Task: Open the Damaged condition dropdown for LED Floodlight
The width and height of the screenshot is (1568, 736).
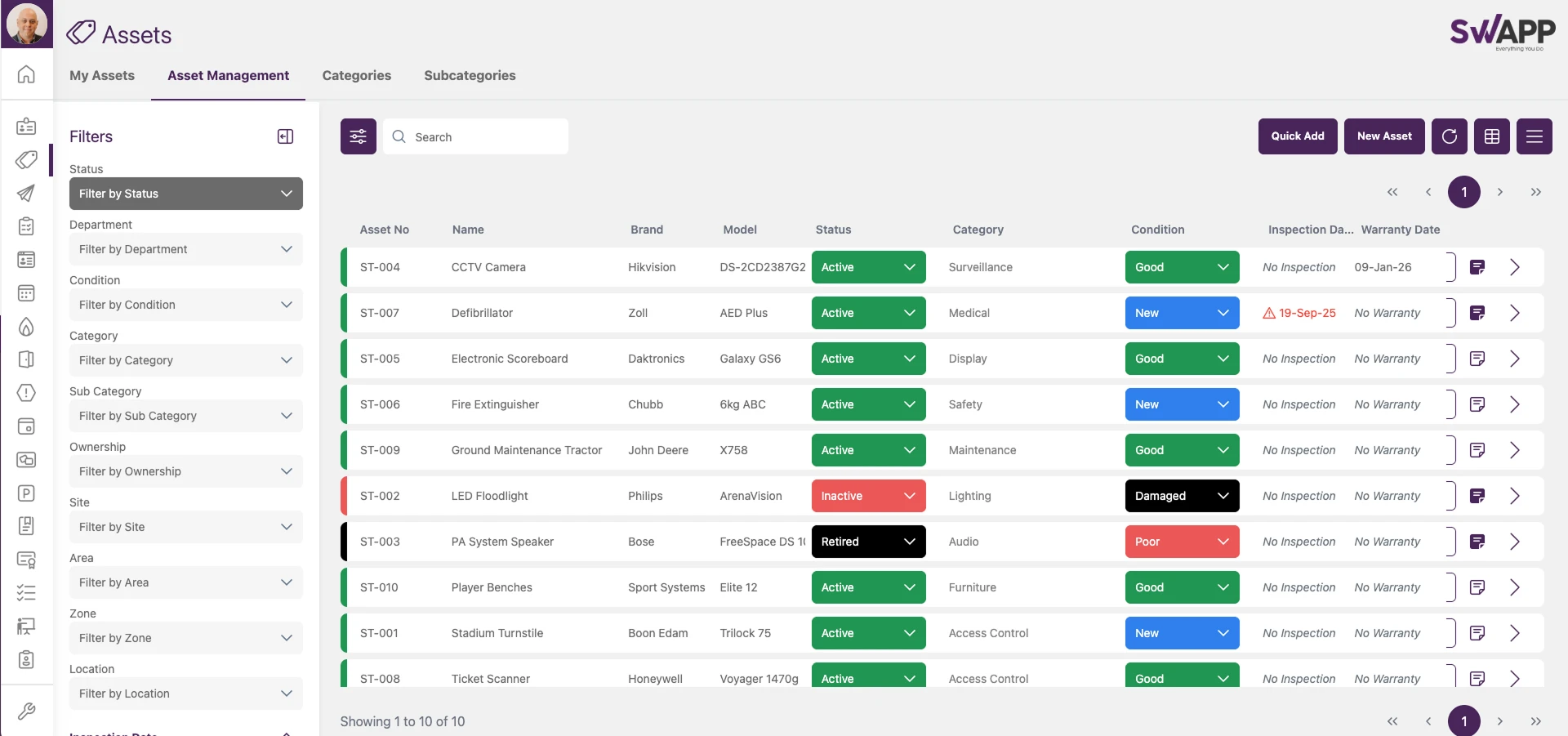Action: [x=1182, y=496]
